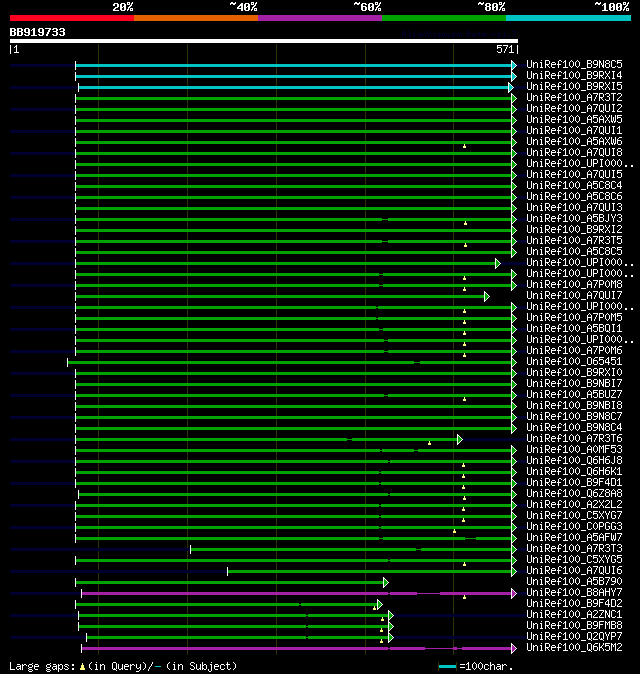The width and height of the screenshot is (640, 674).
Task: Click UniRef100_A7R3T3 label
Action: pyautogui.click(x=574, y=549)
